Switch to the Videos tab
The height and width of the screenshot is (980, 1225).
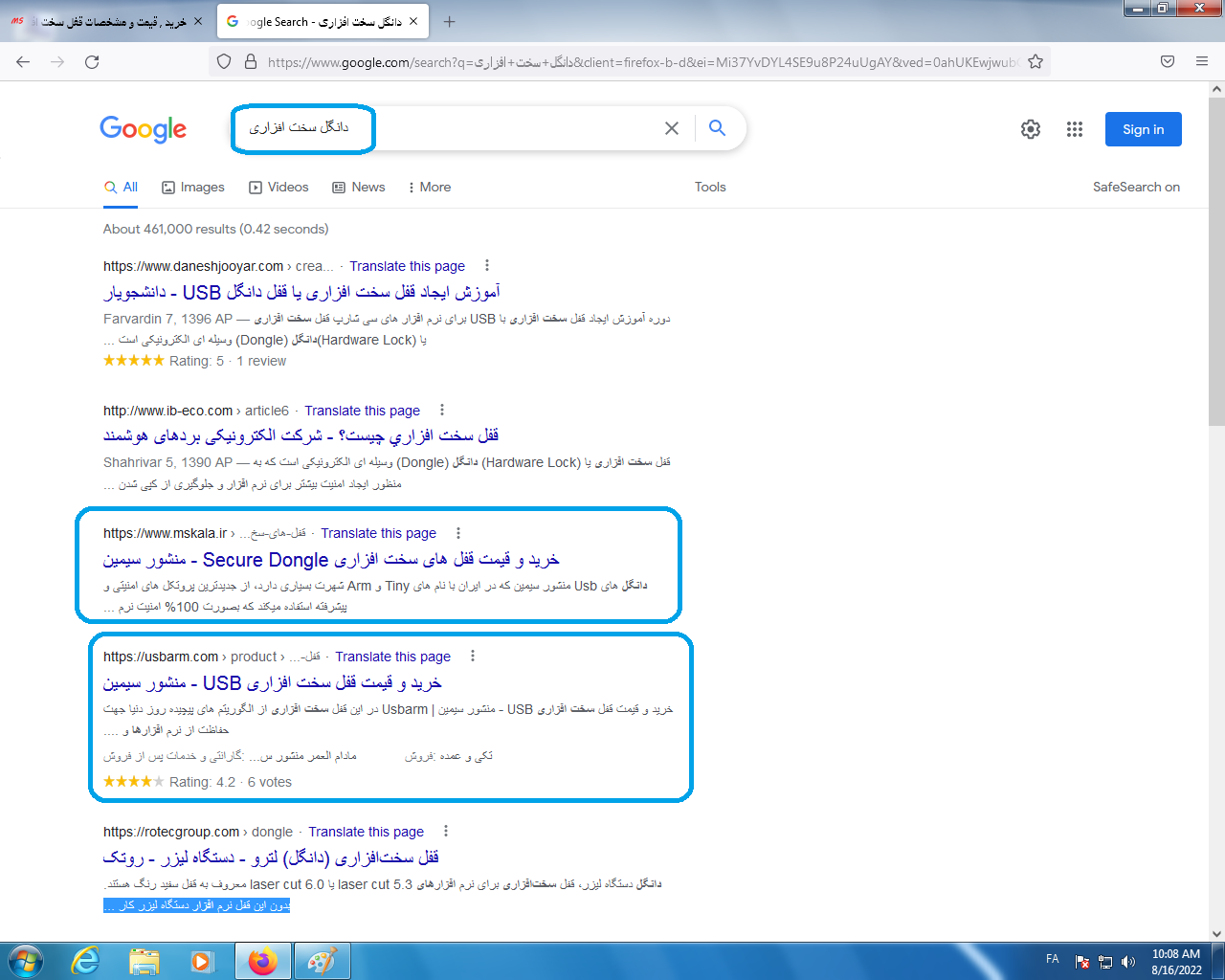pos(278,188)
